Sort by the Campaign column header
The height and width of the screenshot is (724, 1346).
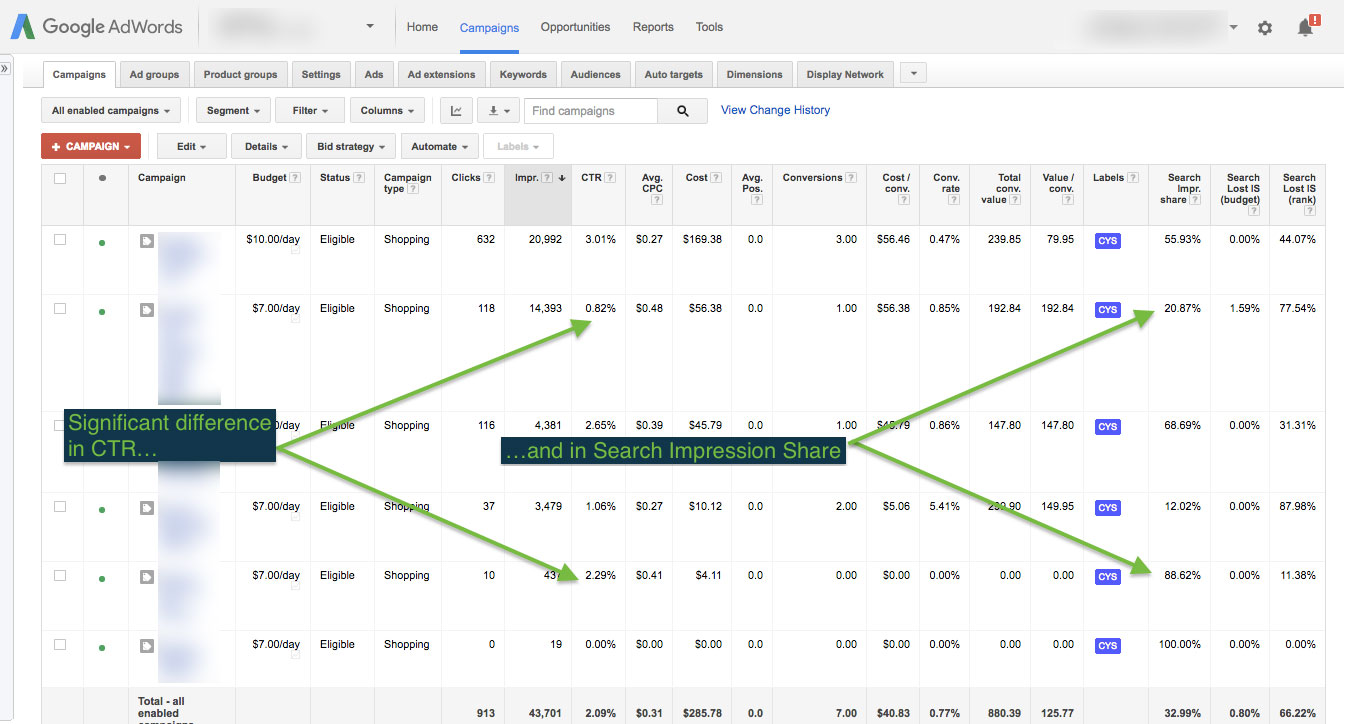click(x=162, y=178)
